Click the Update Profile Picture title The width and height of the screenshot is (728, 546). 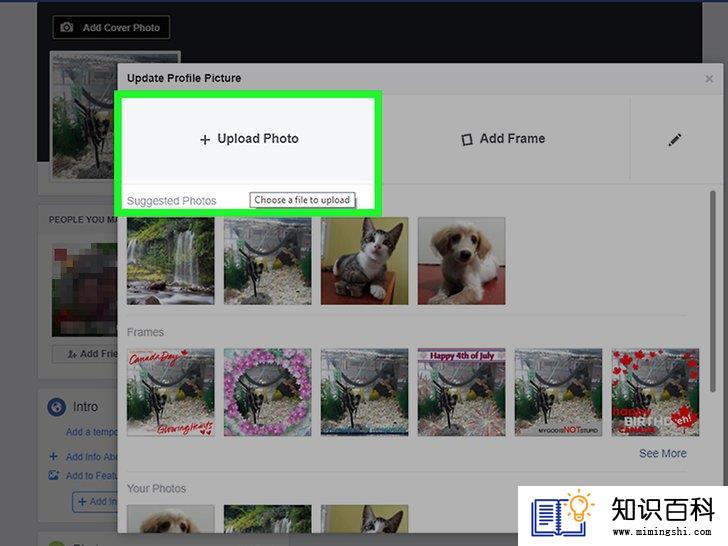click(184, 78)
